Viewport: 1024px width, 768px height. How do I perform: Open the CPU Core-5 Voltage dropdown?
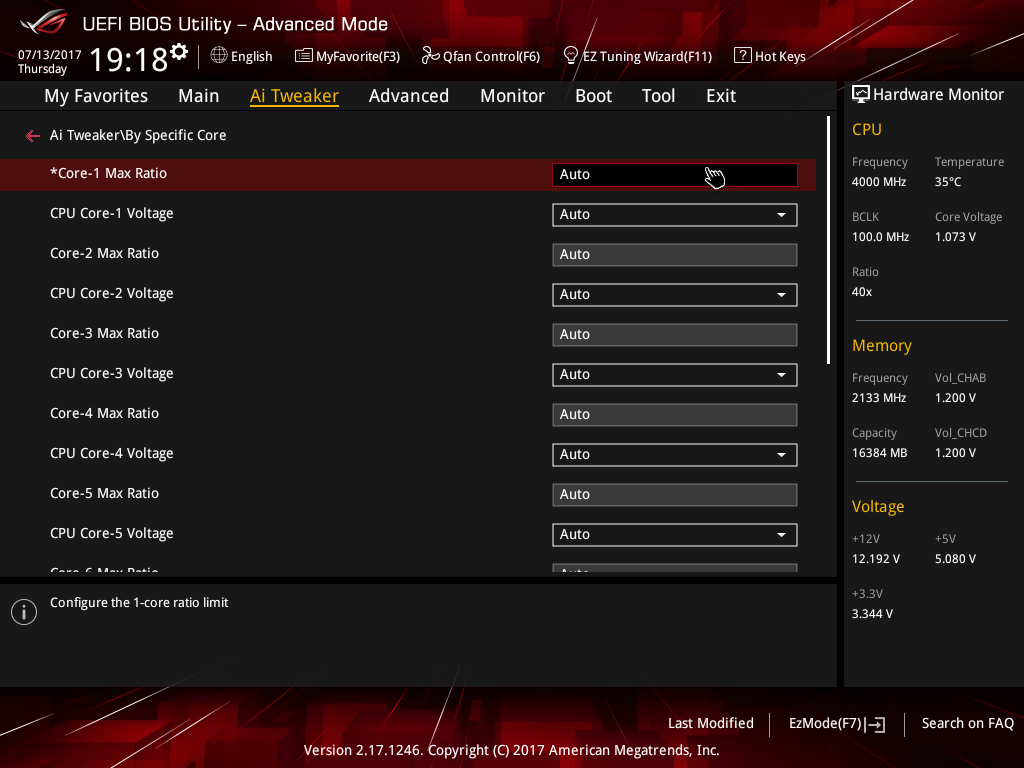(x=675, y=535)
